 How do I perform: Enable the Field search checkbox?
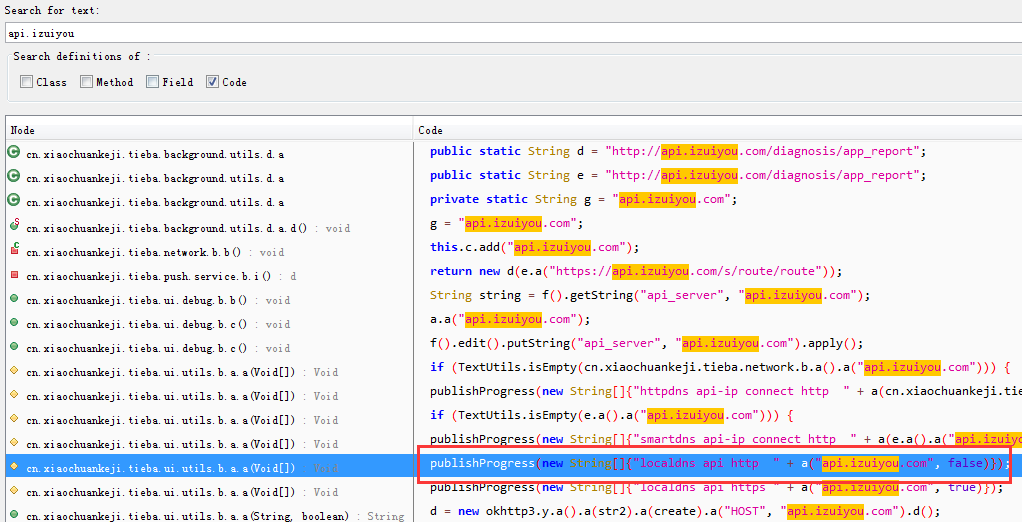coord(153,82)
